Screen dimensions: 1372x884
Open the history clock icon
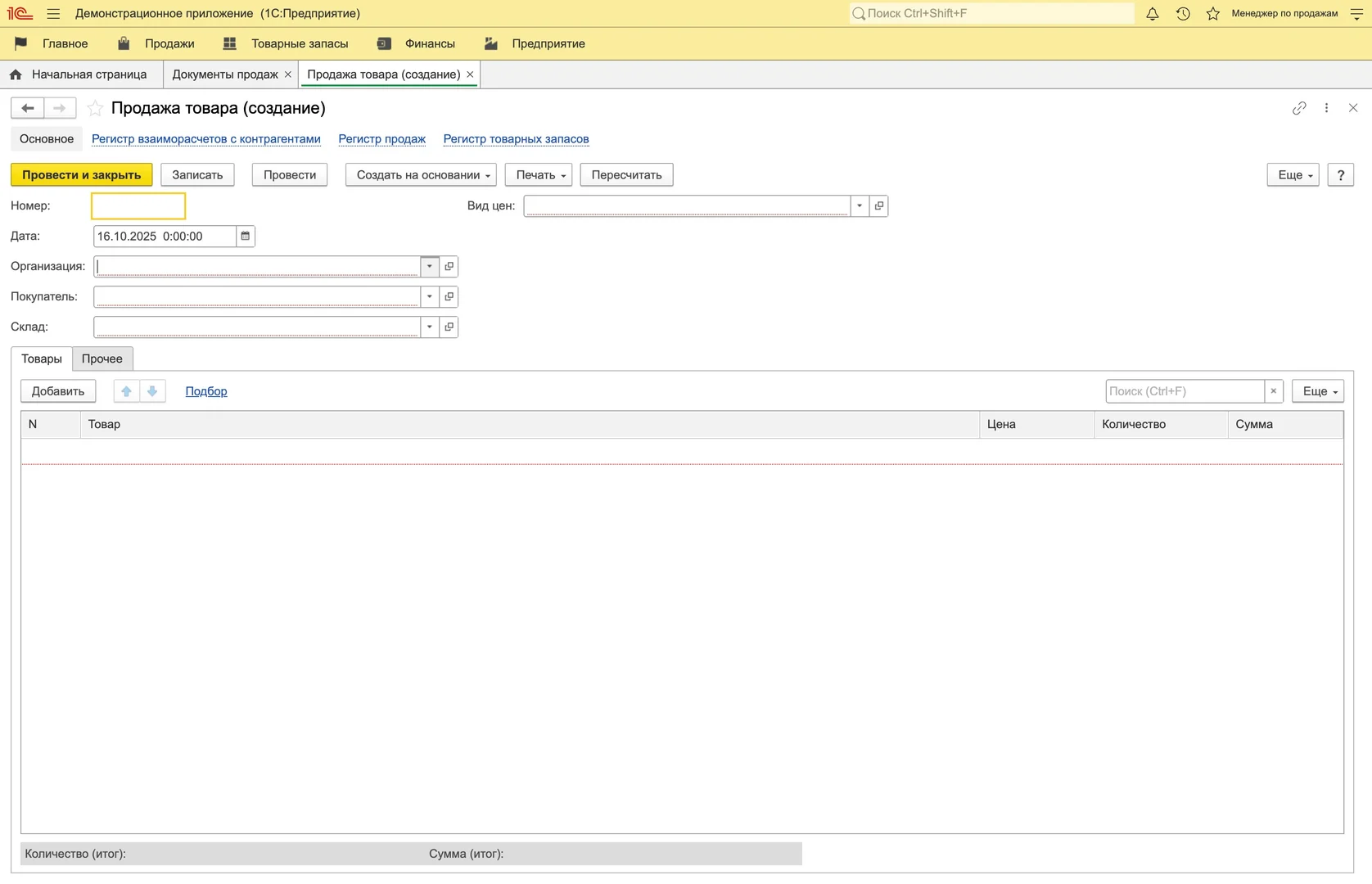pos(1183,14)
